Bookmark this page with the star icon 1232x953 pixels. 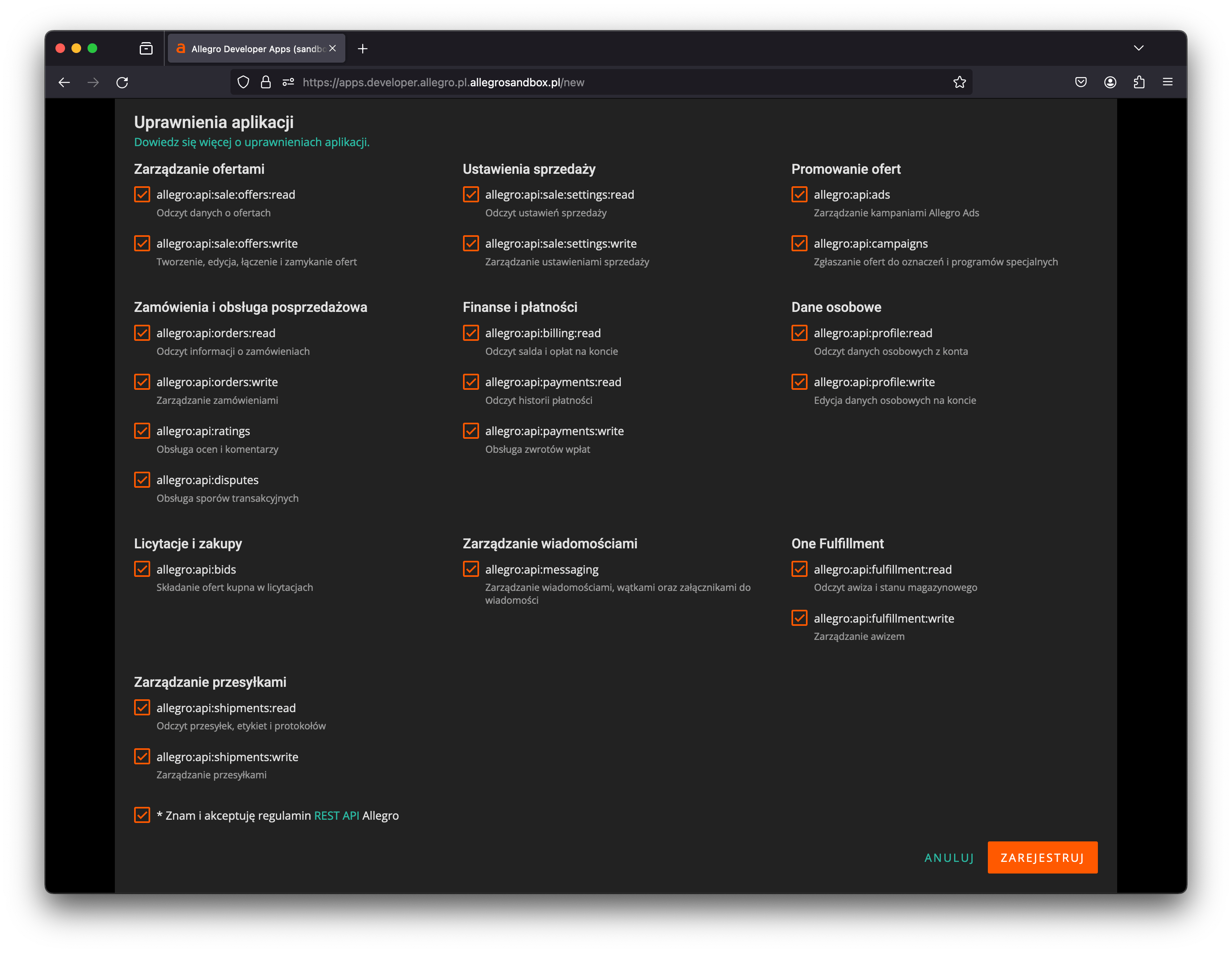(960, 82)
